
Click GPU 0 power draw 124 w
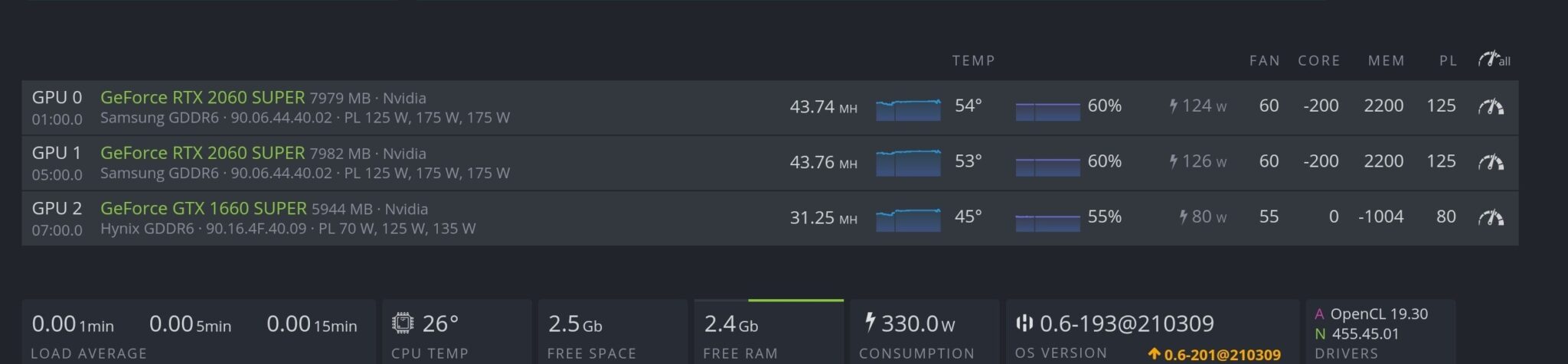[x=1197, y=106]
